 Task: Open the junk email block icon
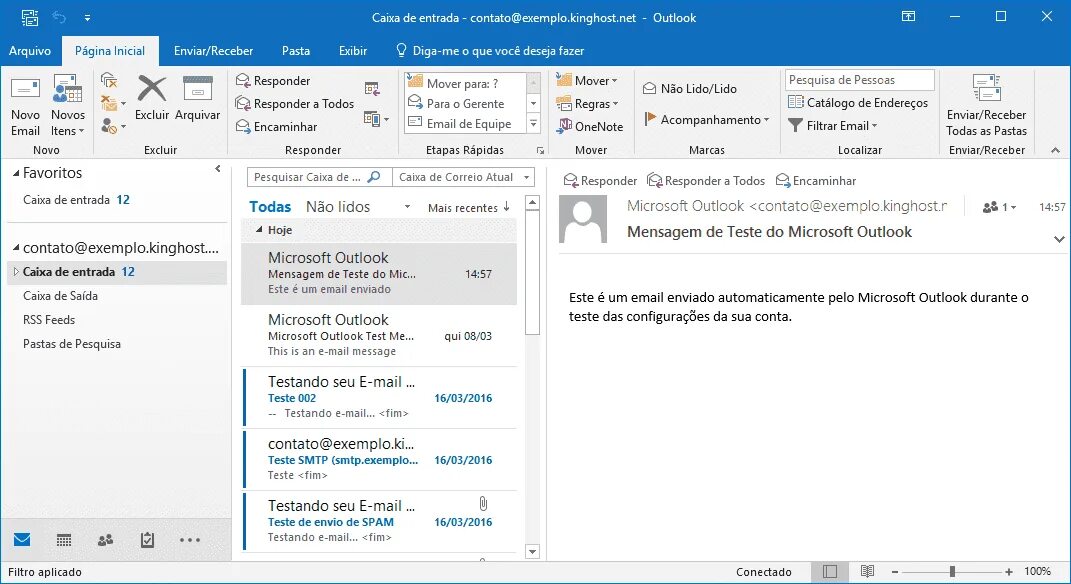click(x=113, y=126)
